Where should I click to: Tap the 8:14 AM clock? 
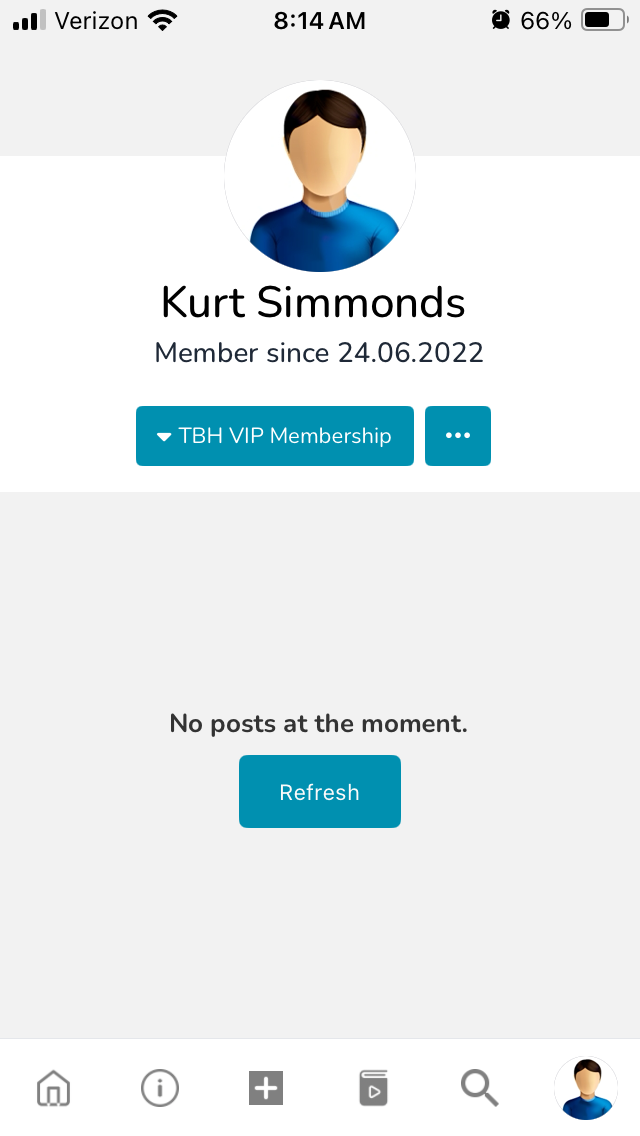click(x=320, y=20)
